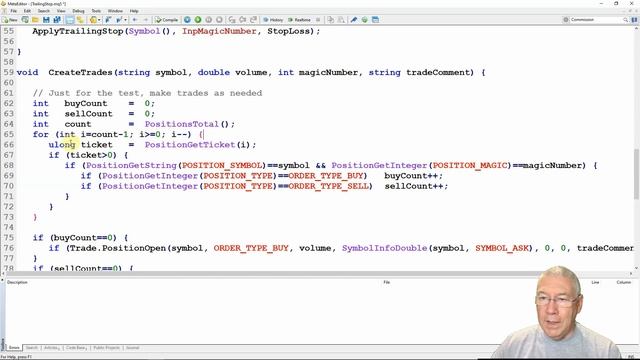Click the toolbar search input field
Screen dimensions: 640x360
coord(596,20)
